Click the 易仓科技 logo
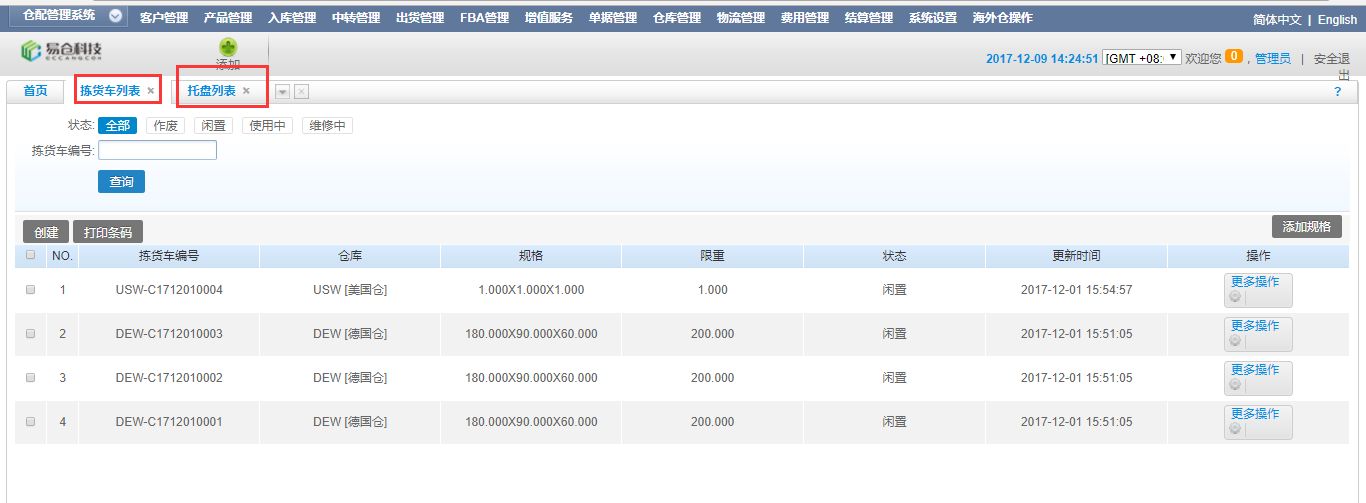Image resolution: width=1366 pixels, height=503 pixels. [62, 51]
